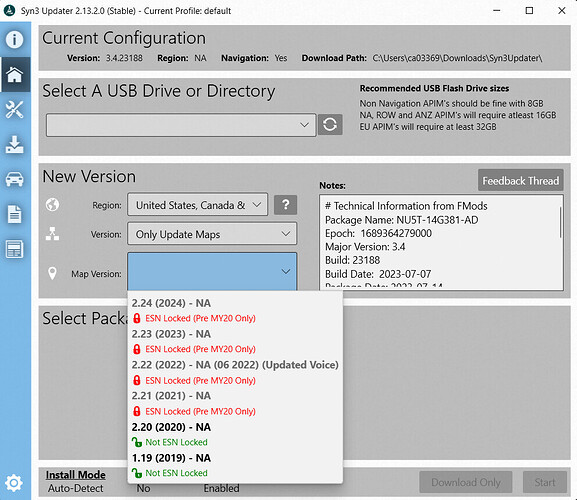Screen dimensions: 577x500
Task: Click the Download Only button
Action: point(466,482)
